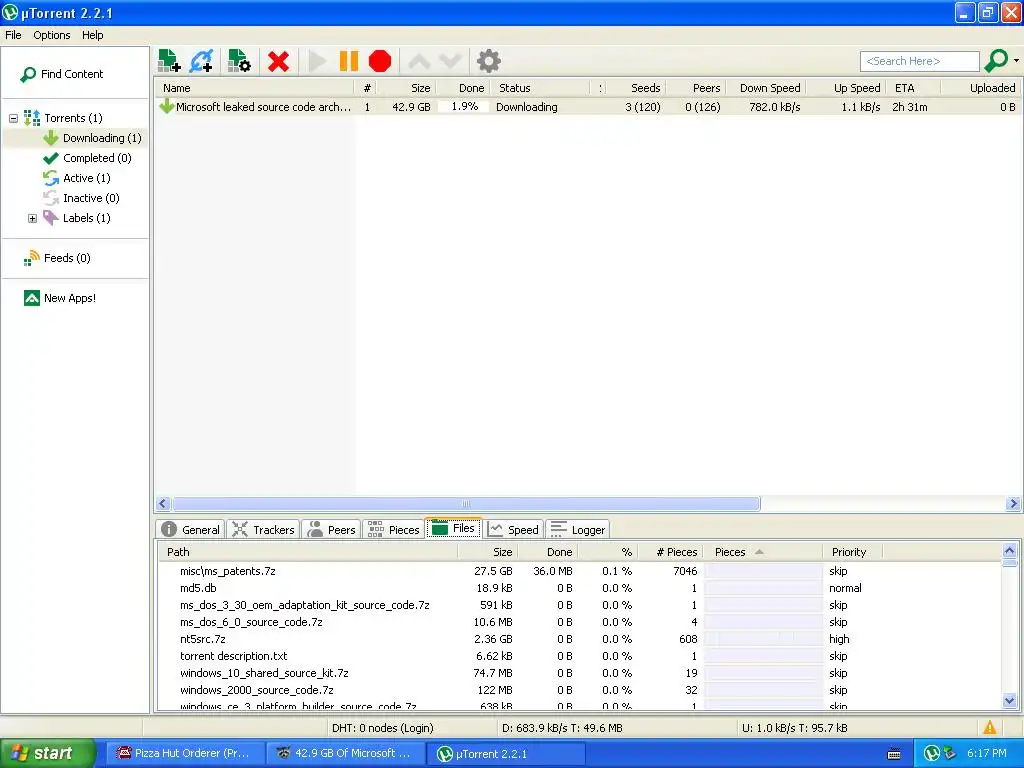Sort torrents by the ETA column
This screenshot has width=1024, height=768.
912,88
